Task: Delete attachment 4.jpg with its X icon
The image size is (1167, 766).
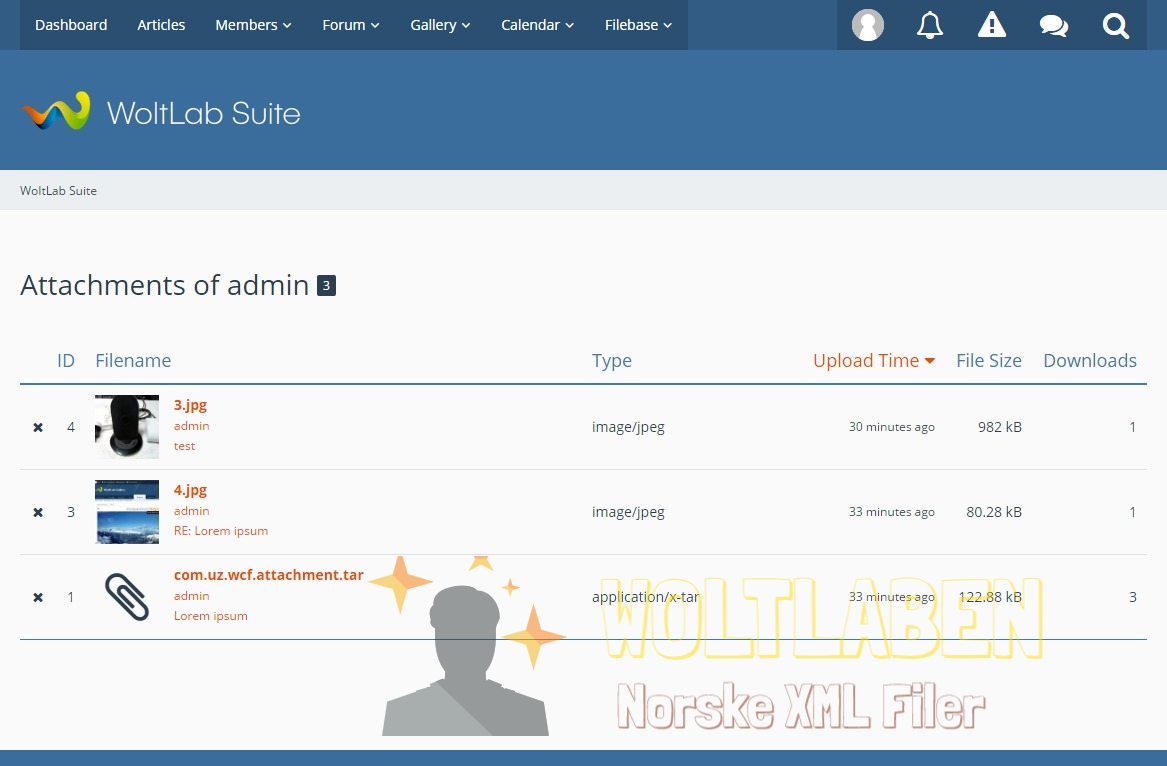Action: [38, 512]
